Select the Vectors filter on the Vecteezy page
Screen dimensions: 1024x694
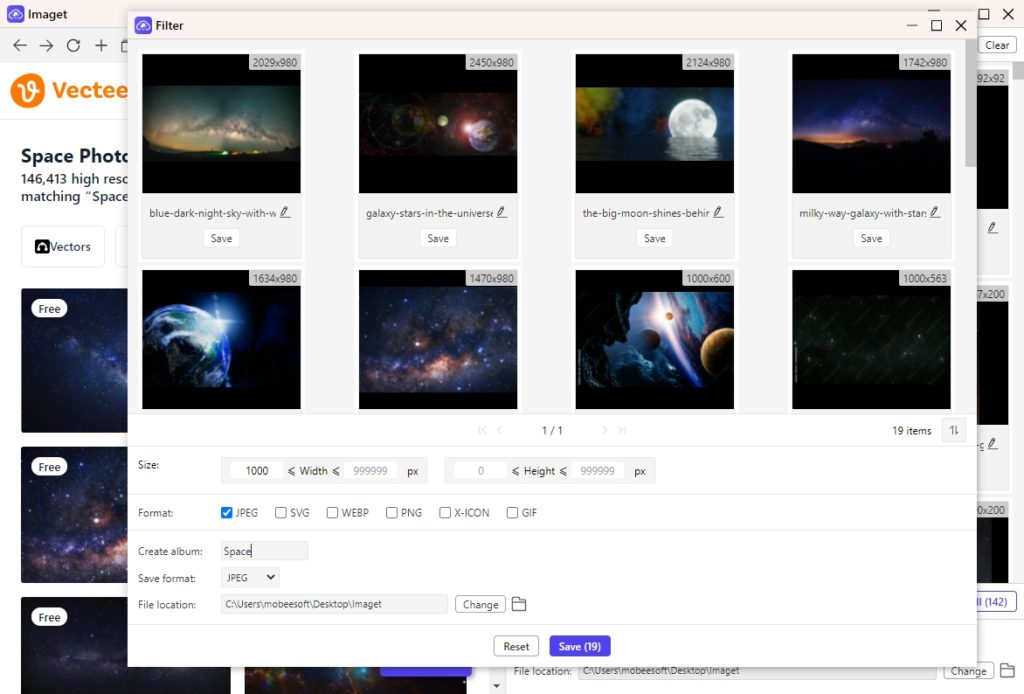pos(62,246)
